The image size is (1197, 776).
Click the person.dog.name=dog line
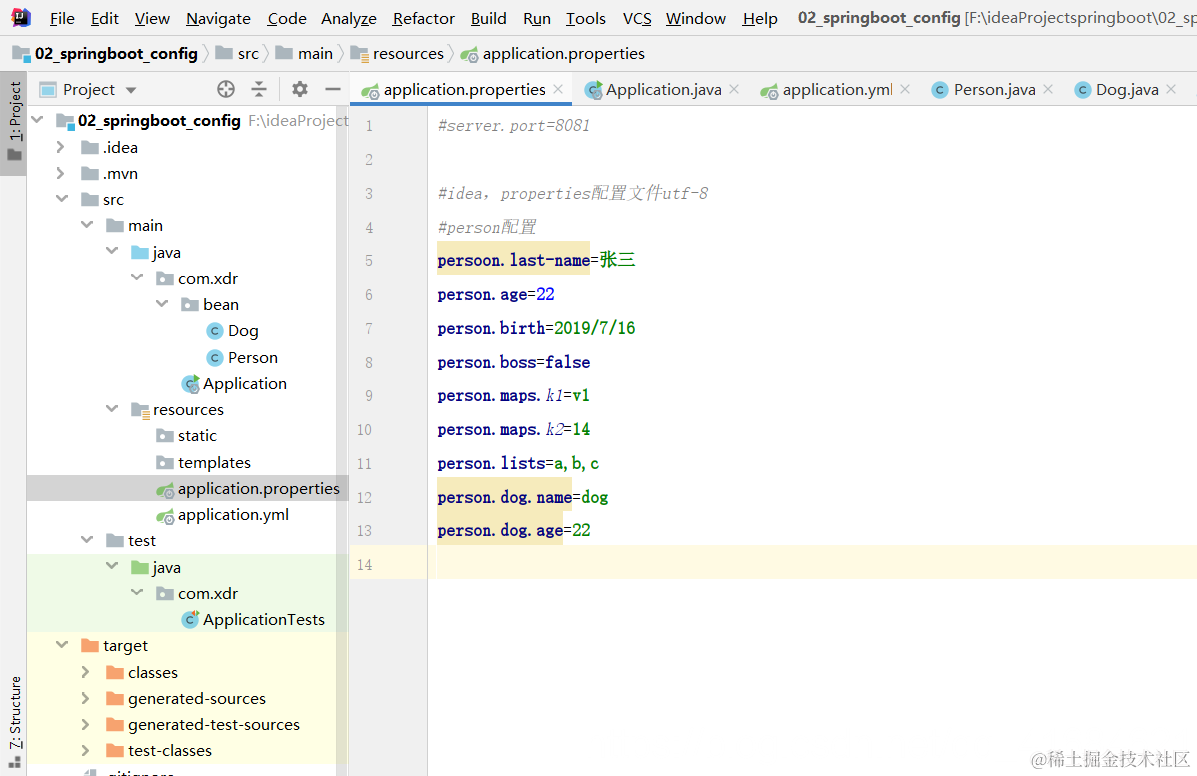tap(523, 497)
